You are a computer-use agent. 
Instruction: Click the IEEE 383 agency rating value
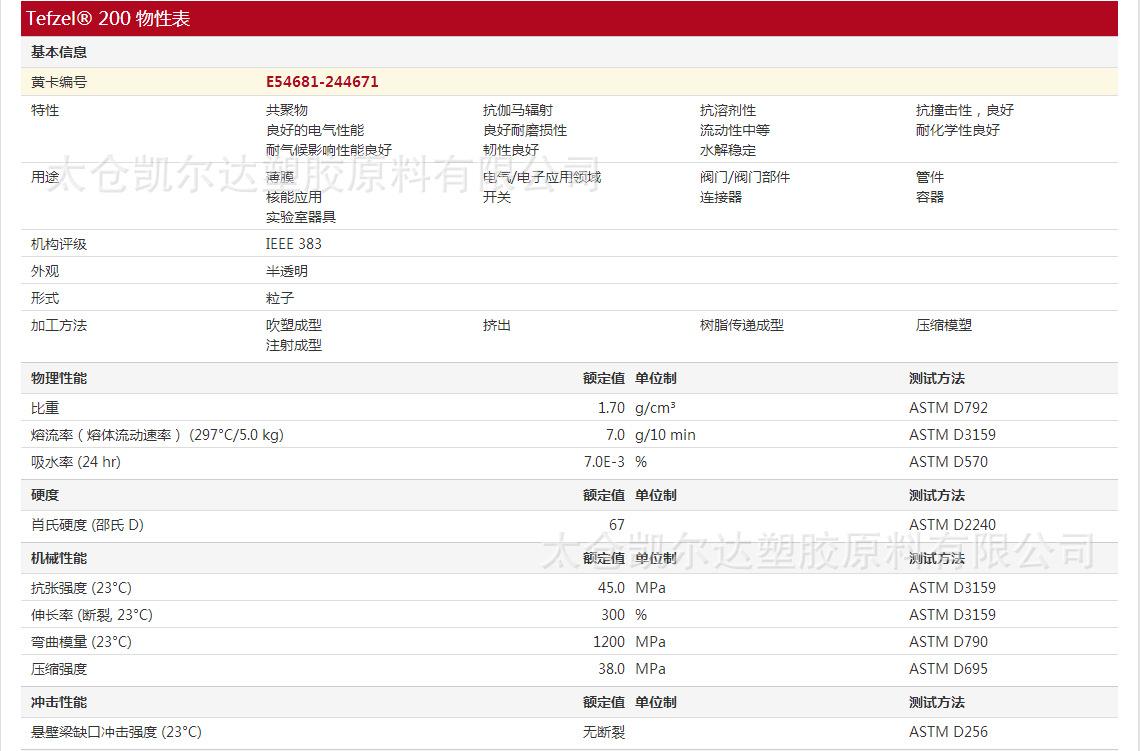(293, 244)
